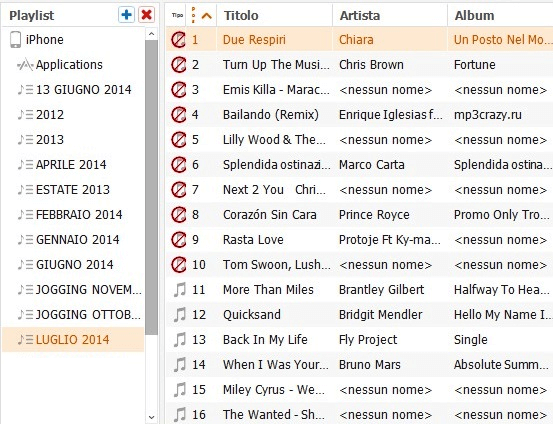Open the Applications icon entry
553x424 pixels.
(x=25, y=65)
